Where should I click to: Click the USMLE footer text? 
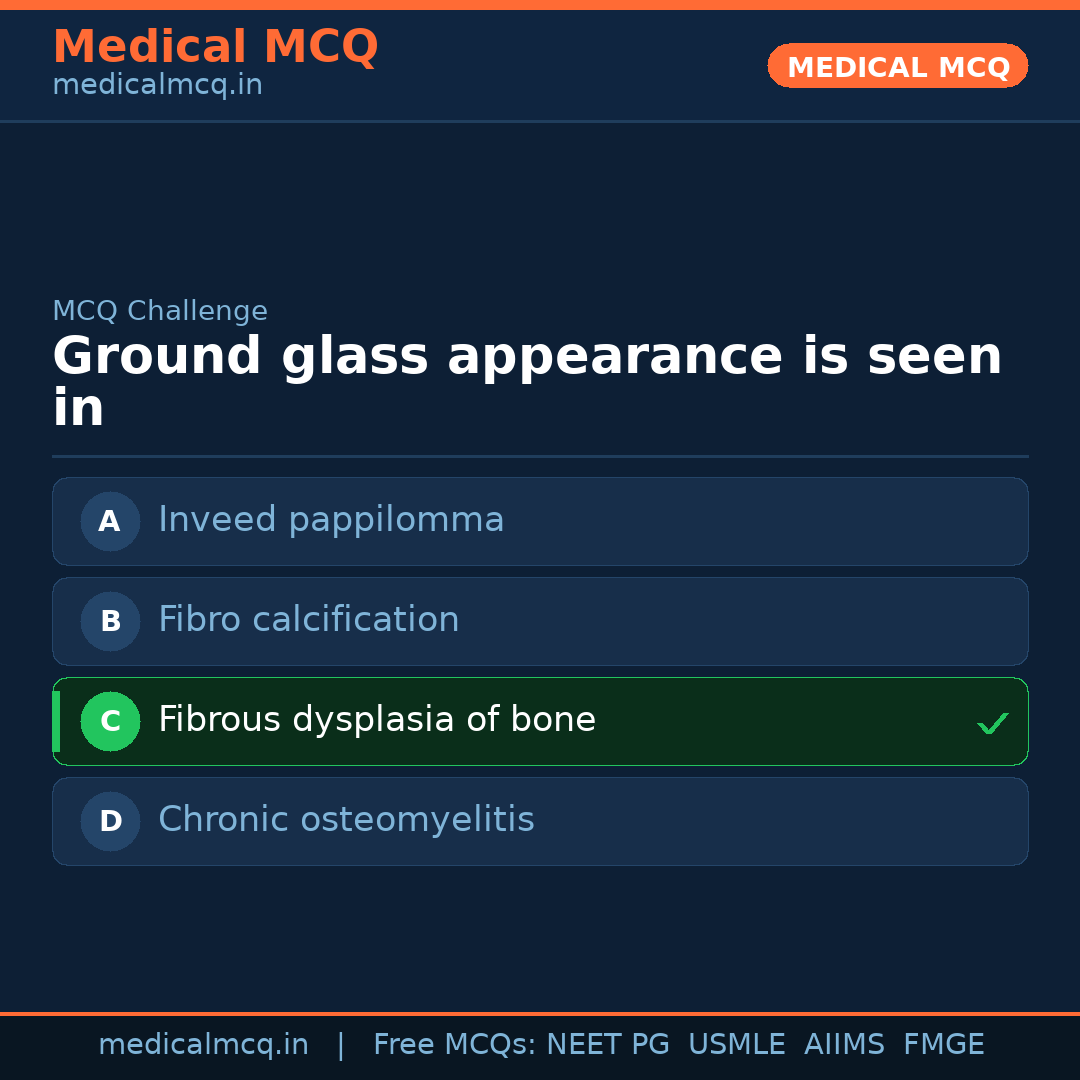(736, 1045)
